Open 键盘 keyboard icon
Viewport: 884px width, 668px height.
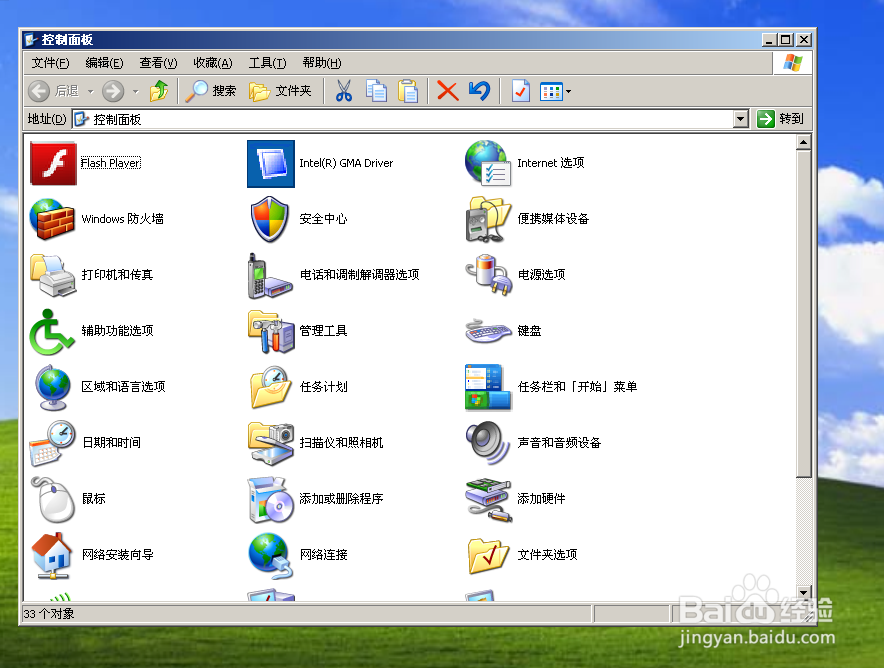(x=488, y=331)
